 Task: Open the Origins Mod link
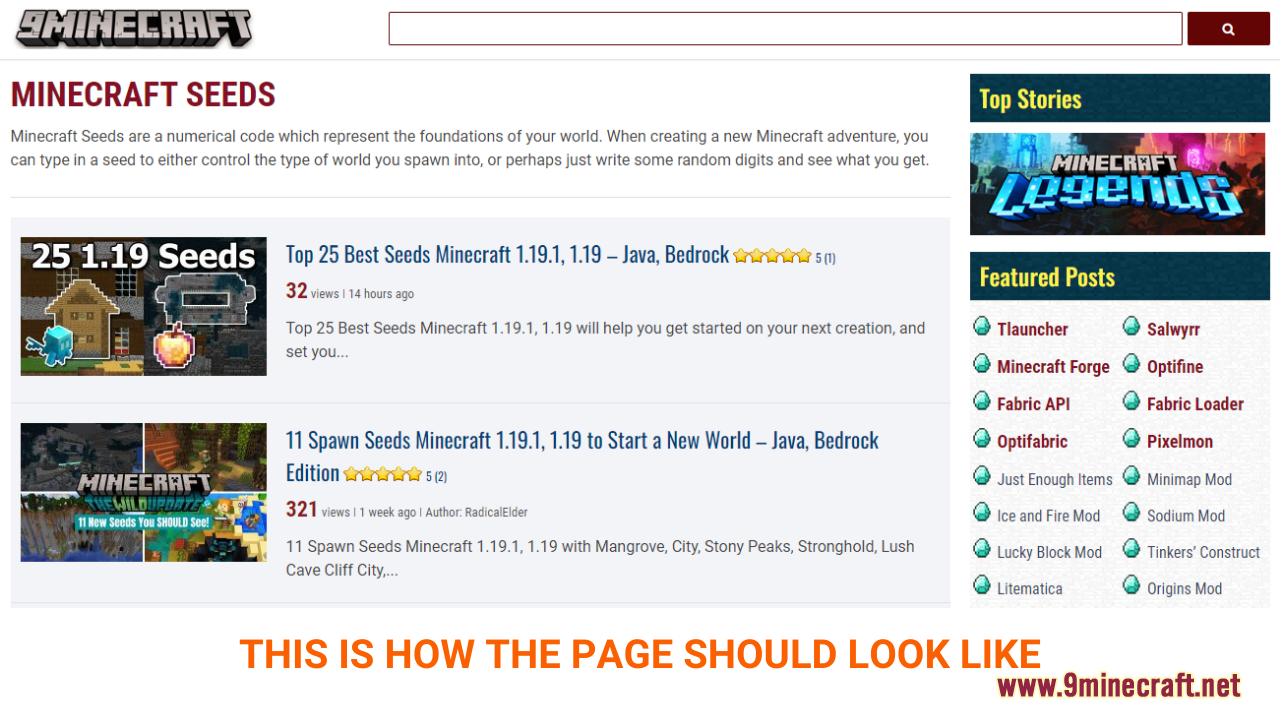coord(1184,589)
